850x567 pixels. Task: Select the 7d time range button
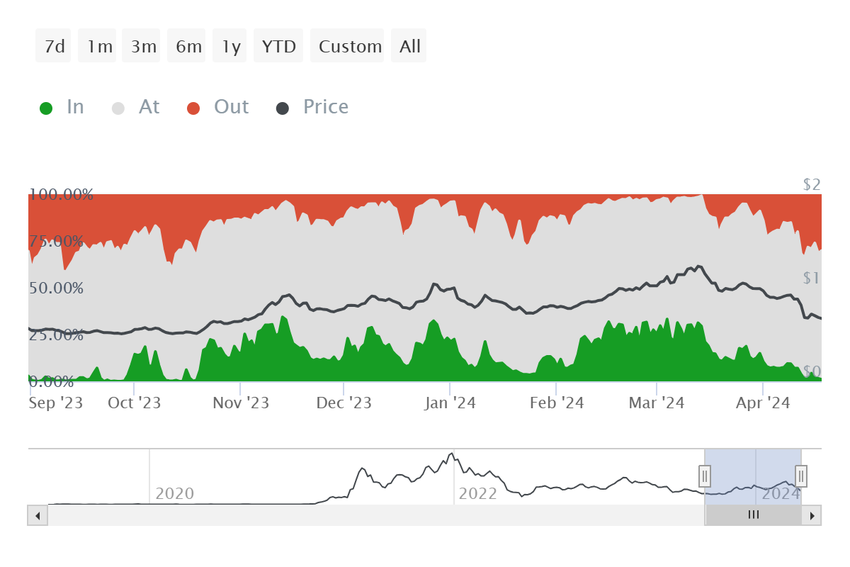coord(53,46)
